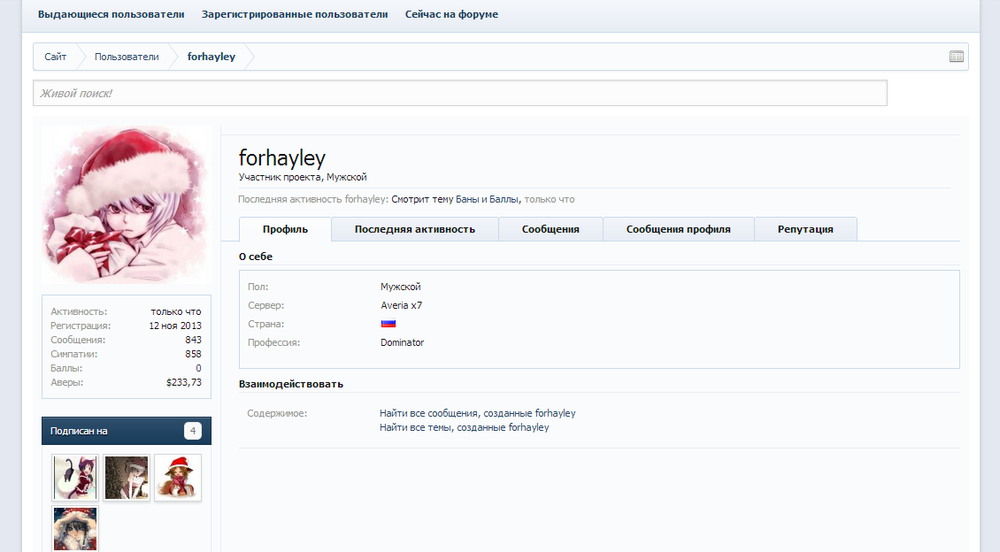Switch to the Последняя активность tab
The height and width of the screenshot is (552, 1000).
414,229
